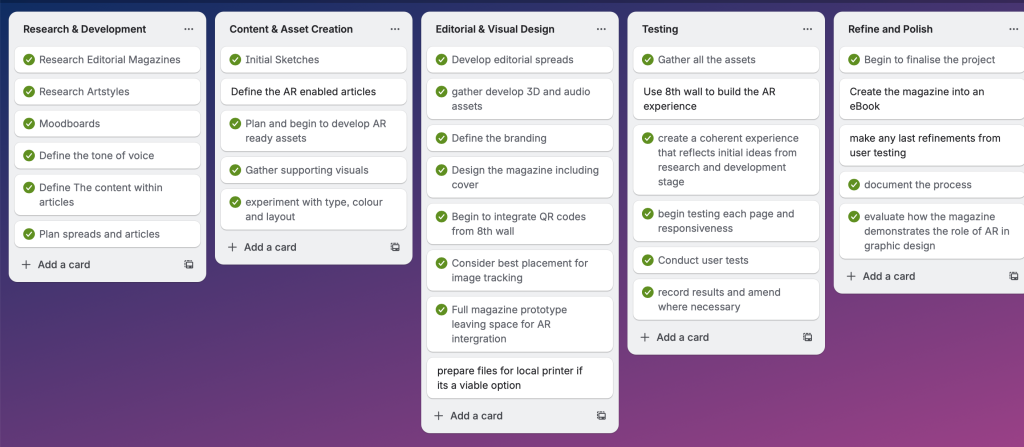Open list actions menu for Editorial & Visual Design
The width and height of the screenshot is (1024, 447).
click(601, 29)
